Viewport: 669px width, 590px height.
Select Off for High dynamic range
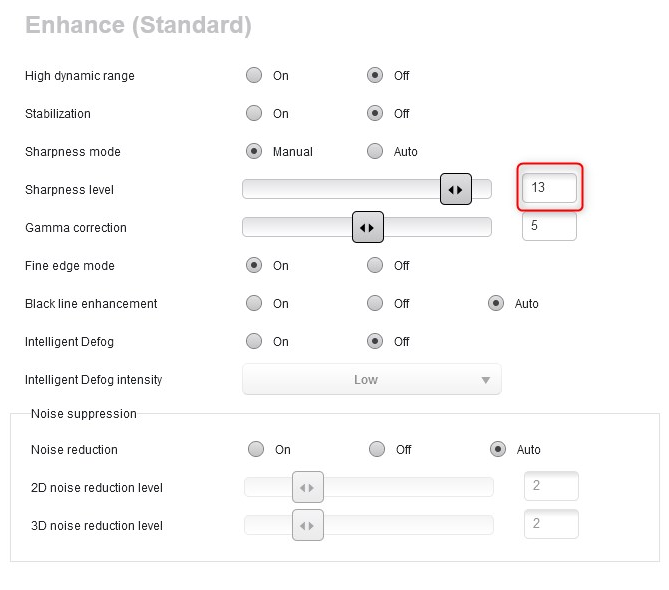[x=375, y=75]
